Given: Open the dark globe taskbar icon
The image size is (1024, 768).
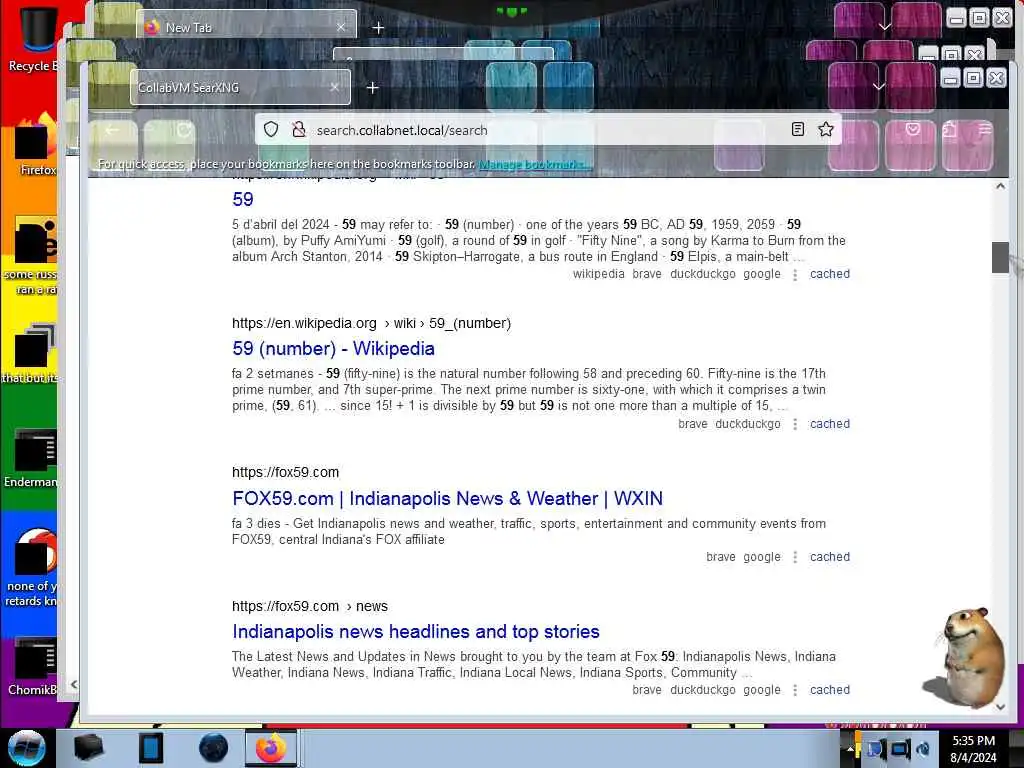Looking at the screenshot, I should [214, 748].
